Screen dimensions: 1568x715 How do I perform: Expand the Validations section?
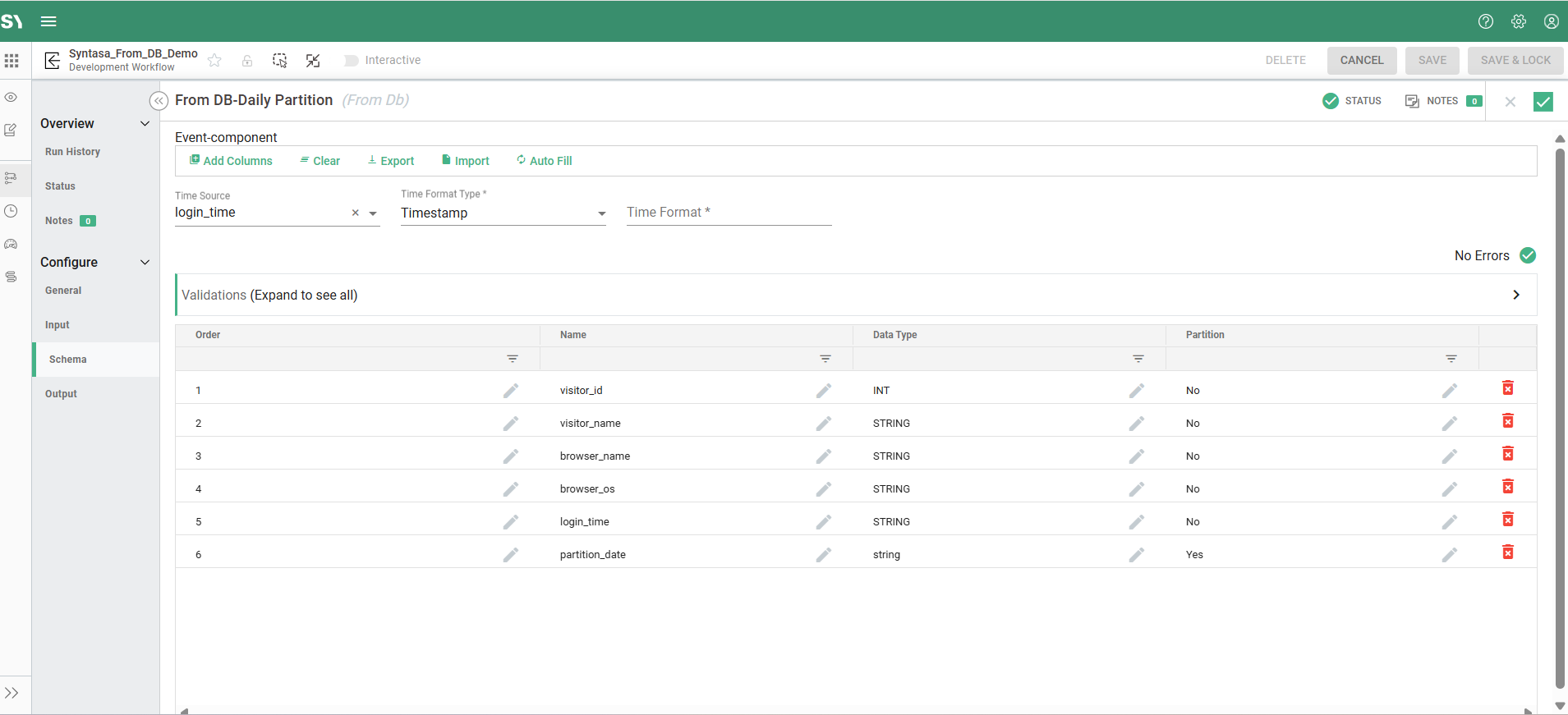point(1515,295)
